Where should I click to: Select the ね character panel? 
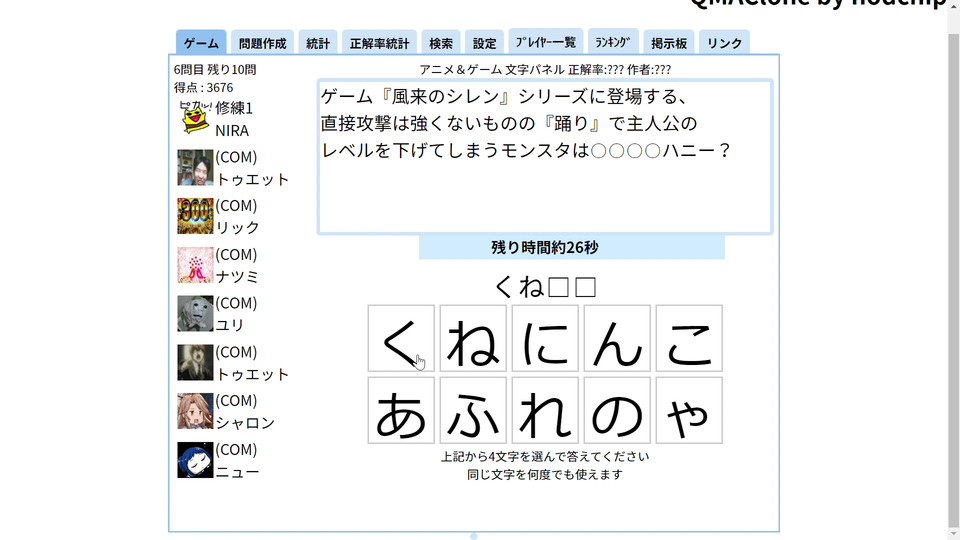click(473, 338)
